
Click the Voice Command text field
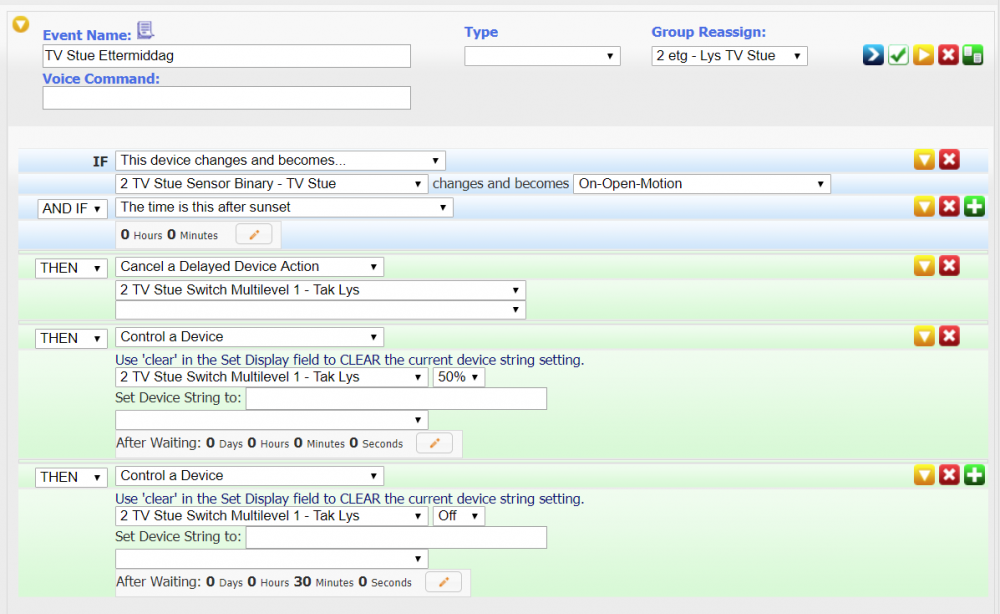click(226, 98)
